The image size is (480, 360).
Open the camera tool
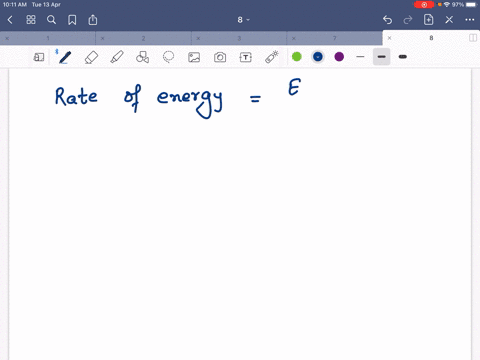(x=220, y=57)
